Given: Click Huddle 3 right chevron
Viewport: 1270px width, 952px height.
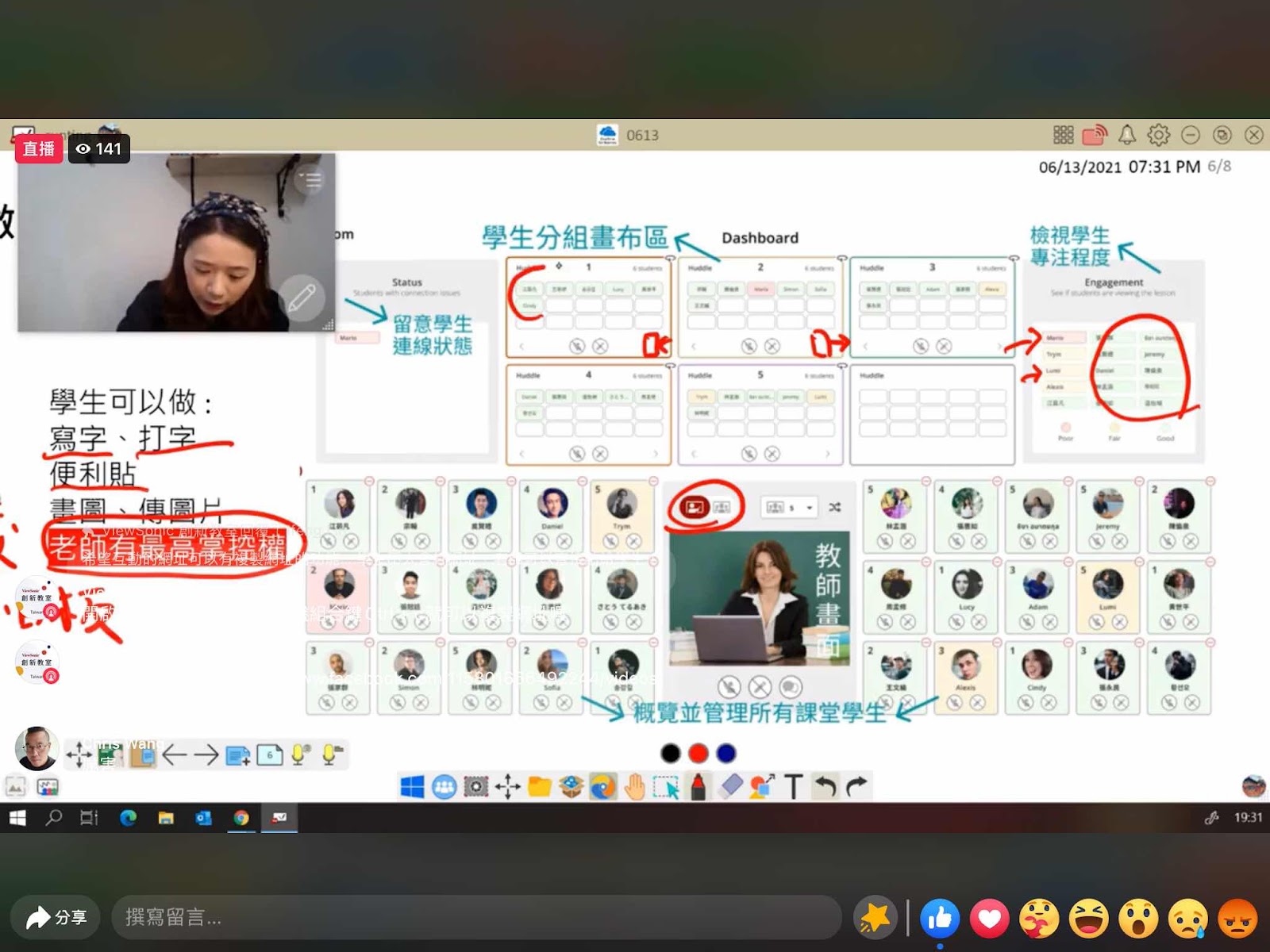Looking at the screenshot, I should pos(999,347).
